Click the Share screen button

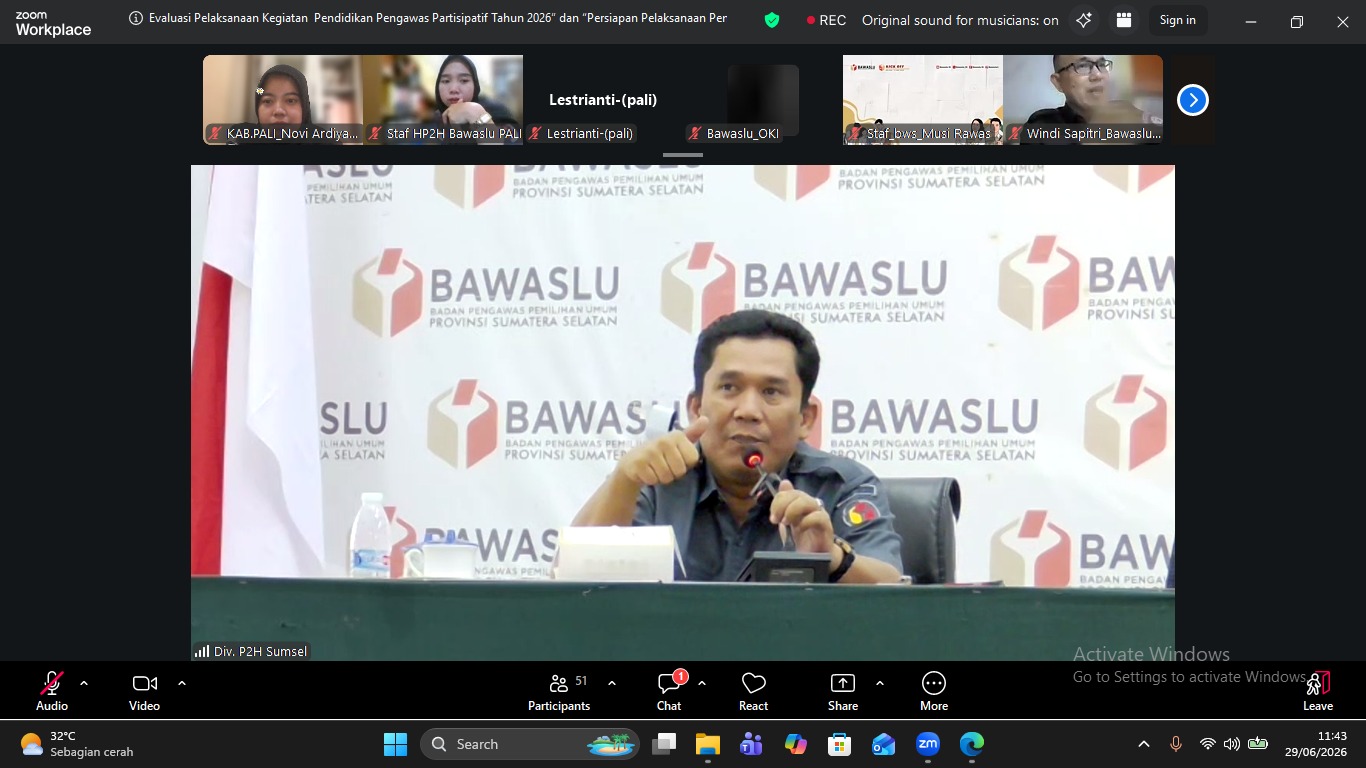click(843, 691)
